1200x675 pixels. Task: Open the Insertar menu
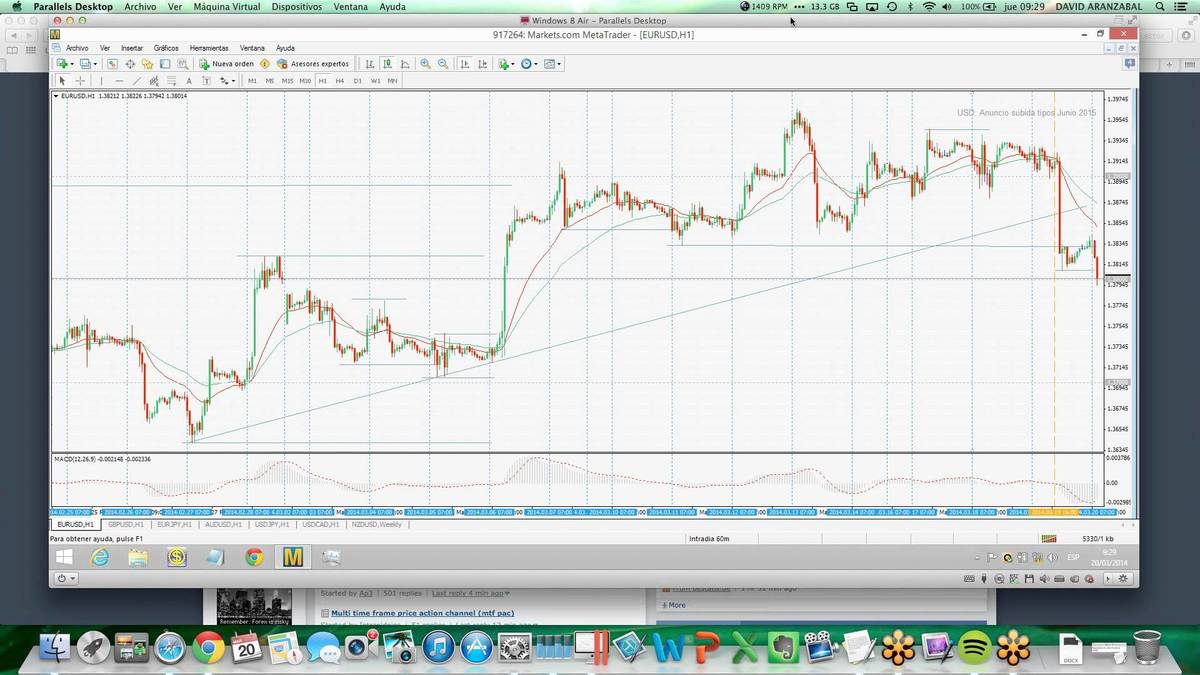tap(132, 48)
